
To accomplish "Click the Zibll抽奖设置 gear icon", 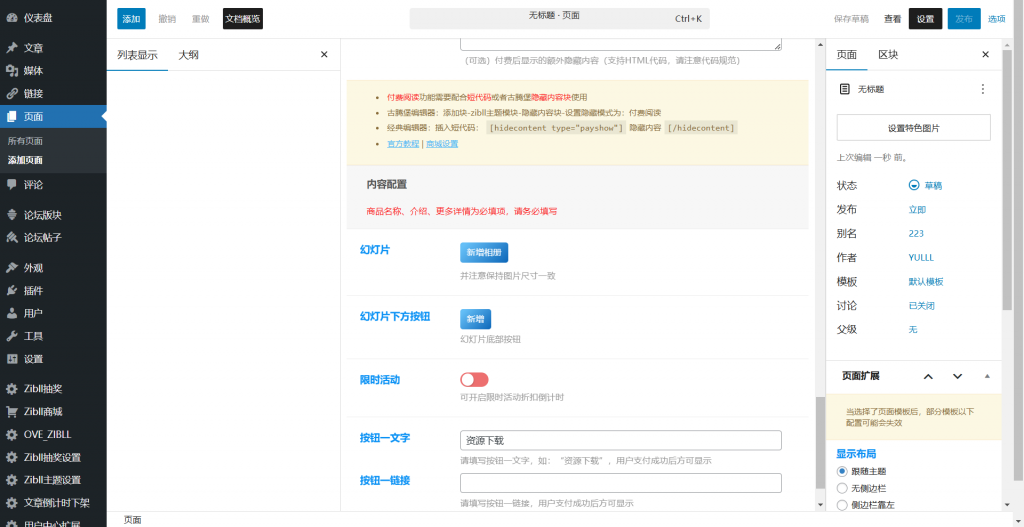I will pos(12,458).
